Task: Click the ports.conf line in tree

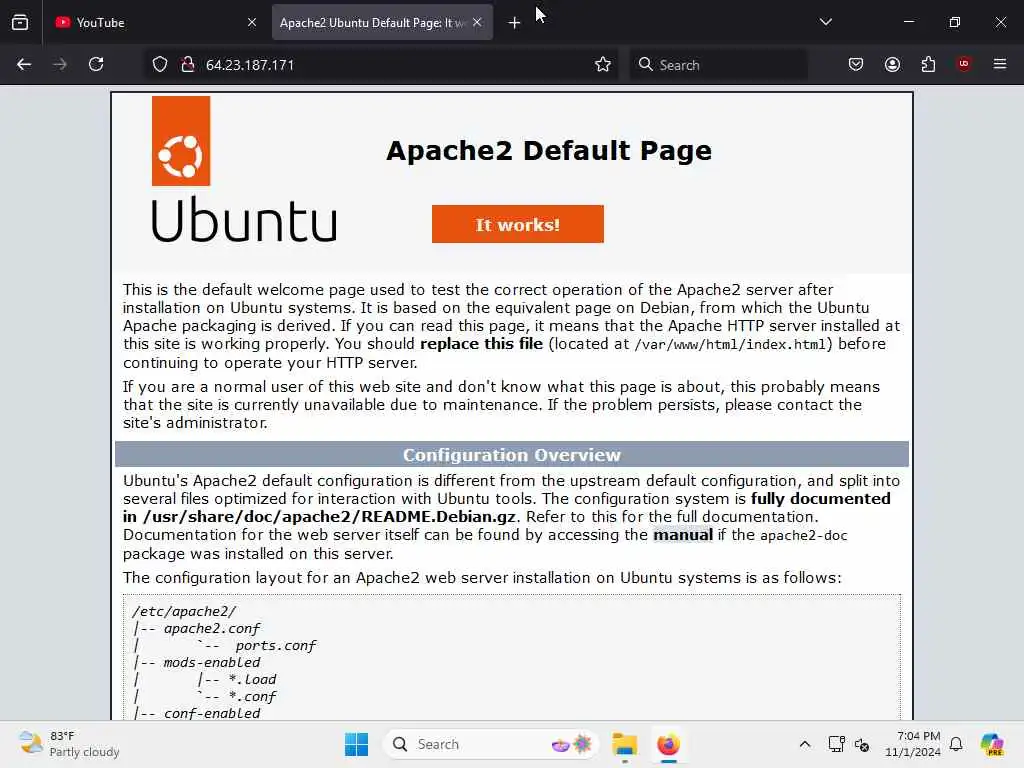Action: click(x=275, y=645)
